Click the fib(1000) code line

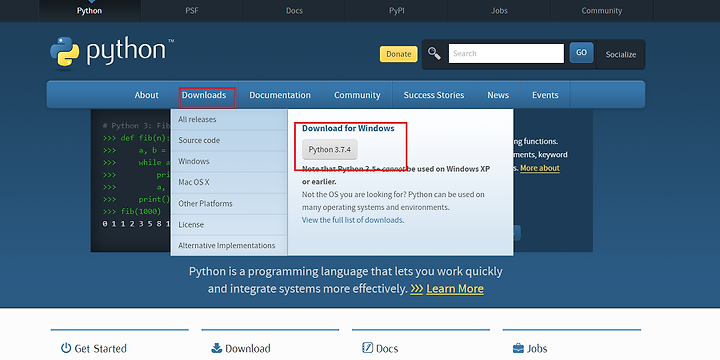132,211
